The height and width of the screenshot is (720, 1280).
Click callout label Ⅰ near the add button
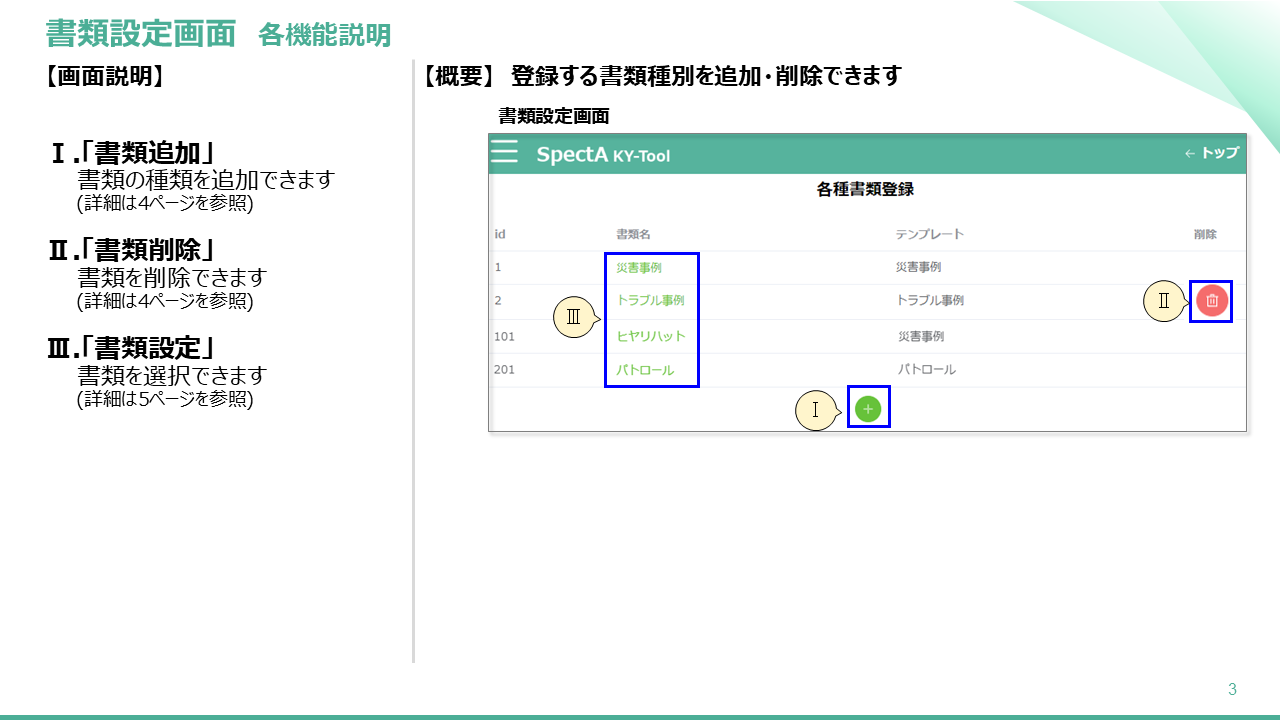point(816,409)
